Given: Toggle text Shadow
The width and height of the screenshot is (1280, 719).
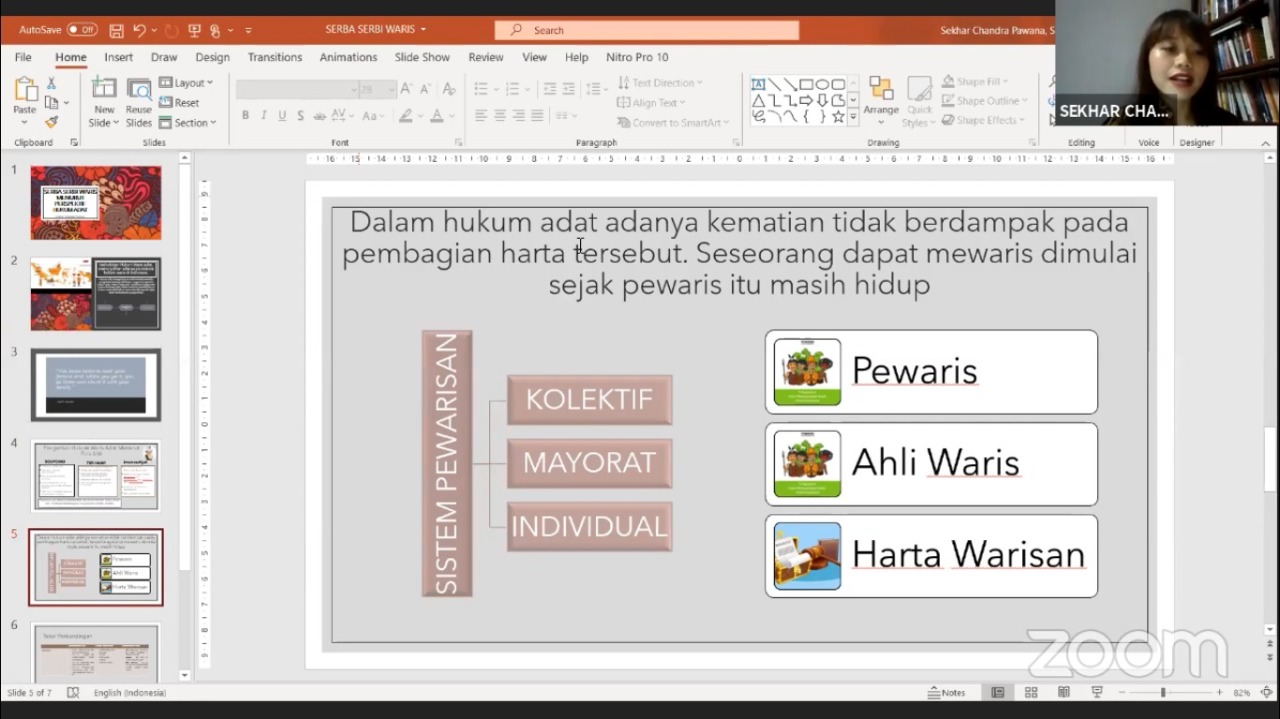Looking at the screenshot, I should (x=302, y=116).
